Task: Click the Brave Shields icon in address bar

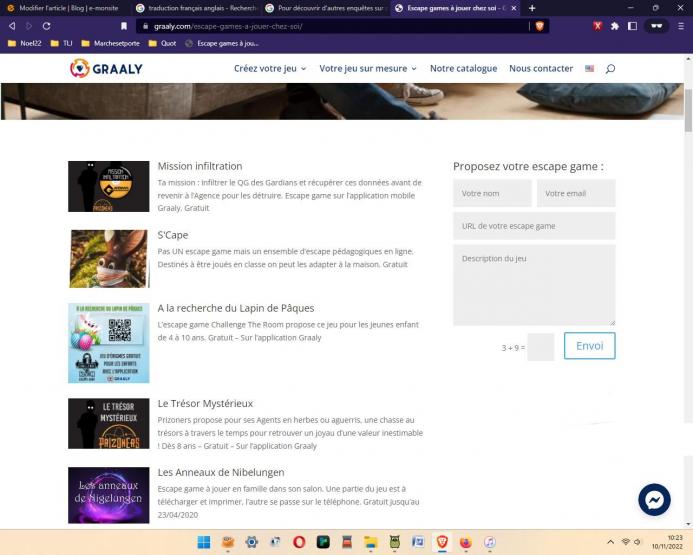Action: point(540,26)
